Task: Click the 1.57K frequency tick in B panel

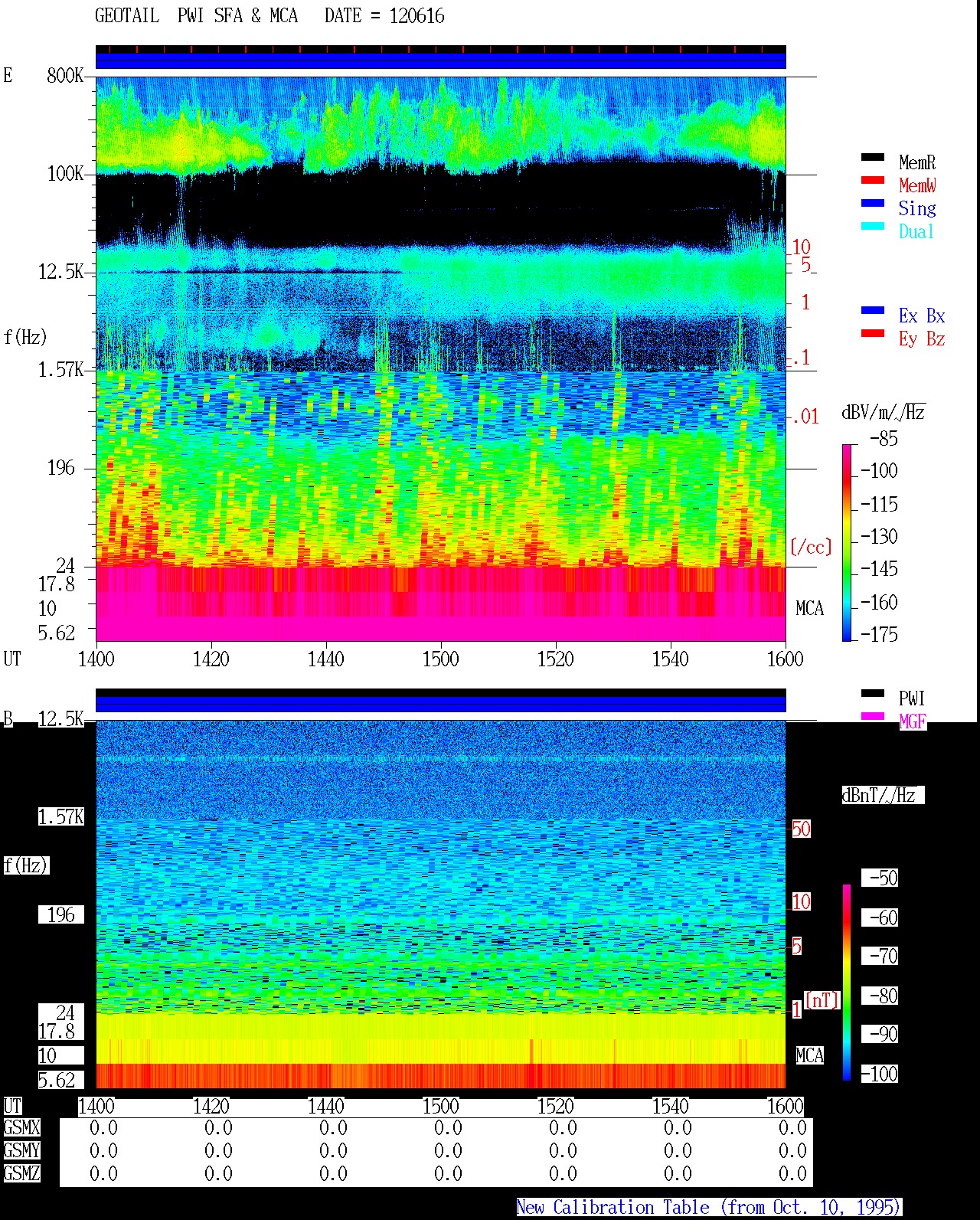Action: tap(61, 816)
